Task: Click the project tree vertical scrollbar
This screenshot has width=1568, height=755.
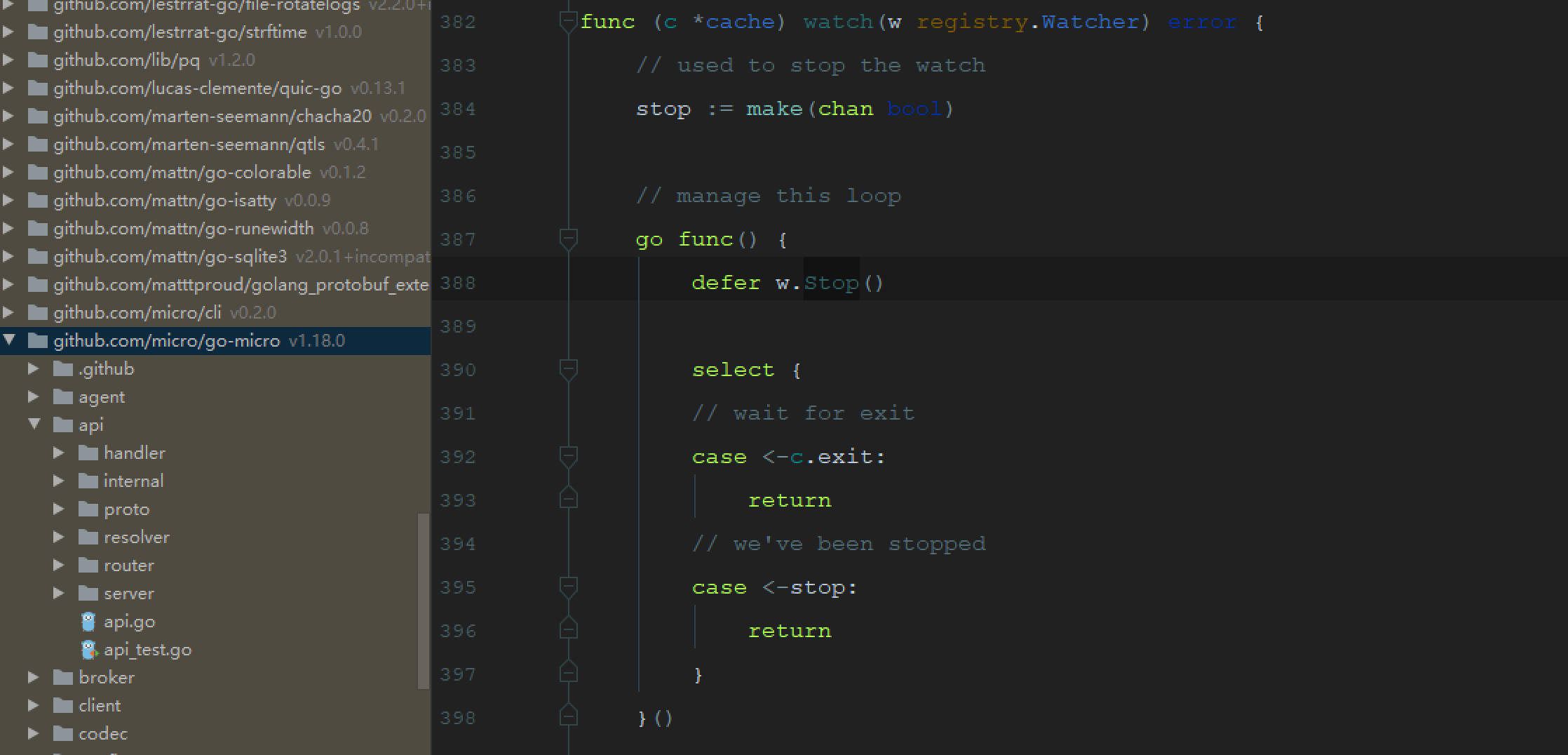Action: click(423, 601)
